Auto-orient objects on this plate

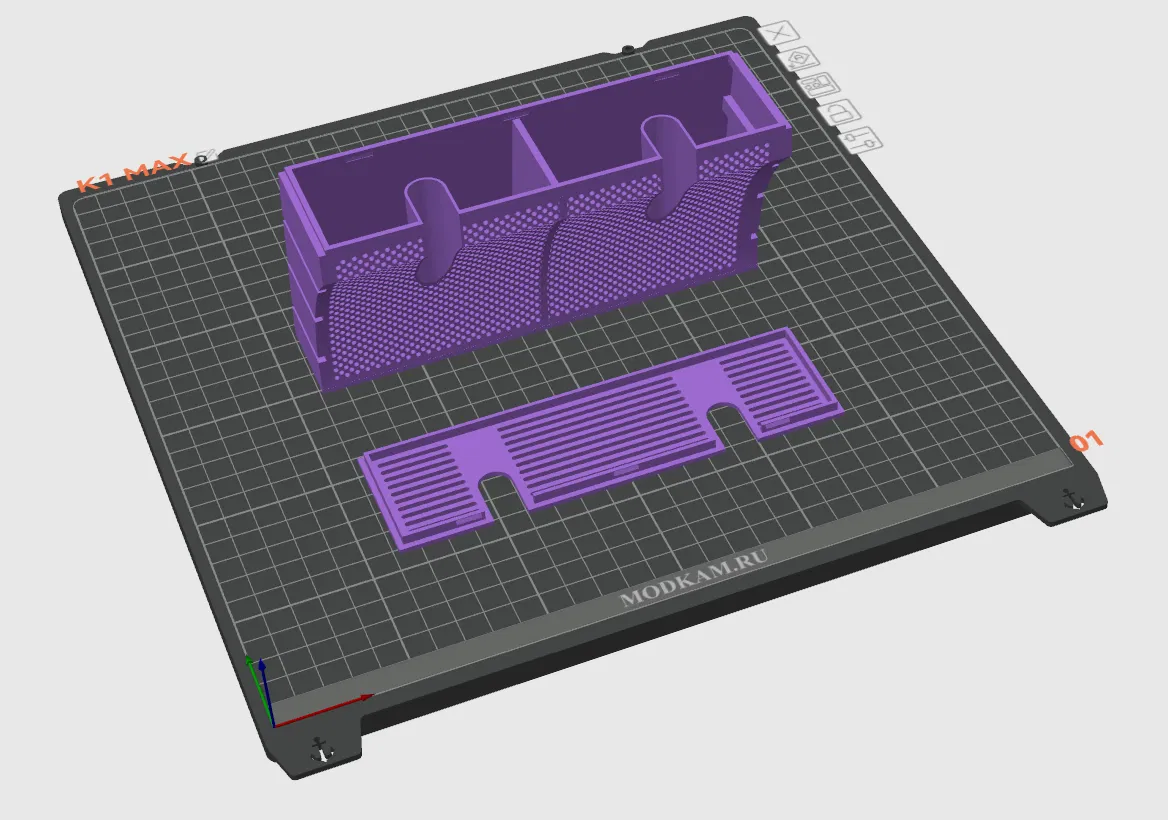click(x=799, y=60)
